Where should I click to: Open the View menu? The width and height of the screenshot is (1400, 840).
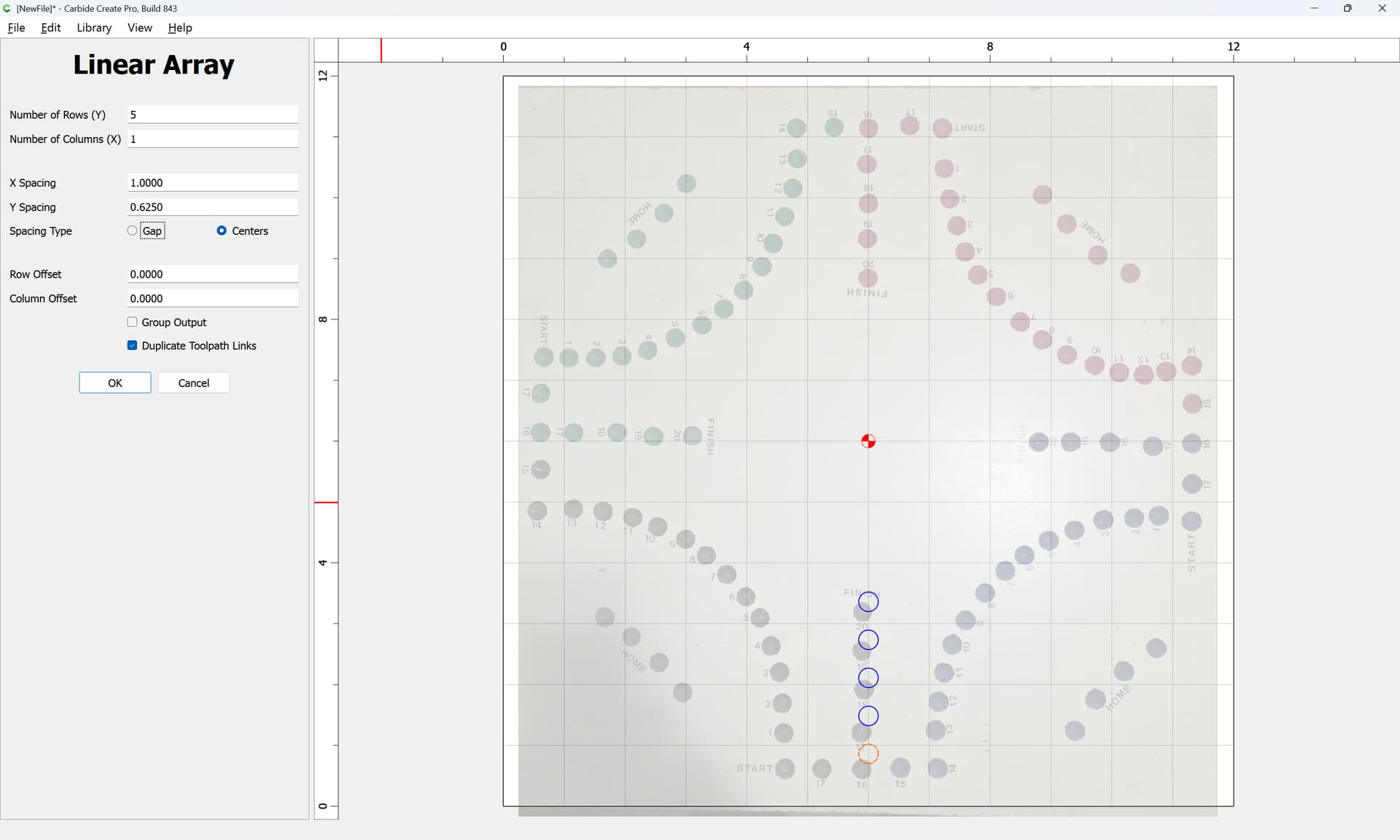click(x=139, y=28)
